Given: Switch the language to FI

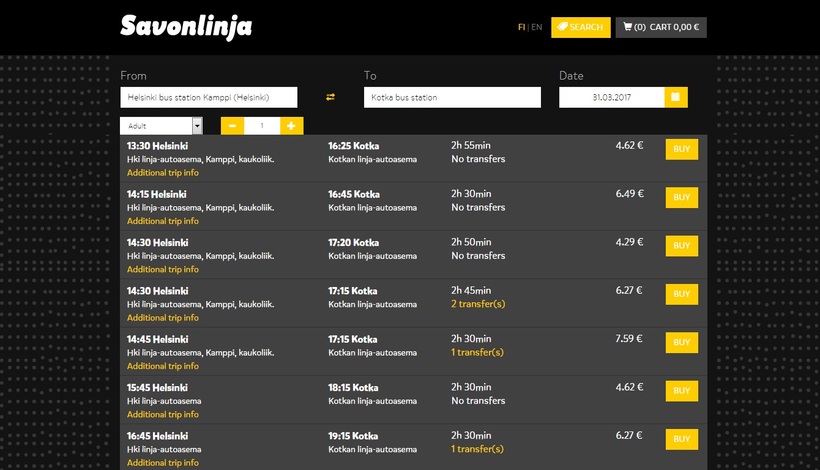Looking at the screenshot, I should 521,27.
